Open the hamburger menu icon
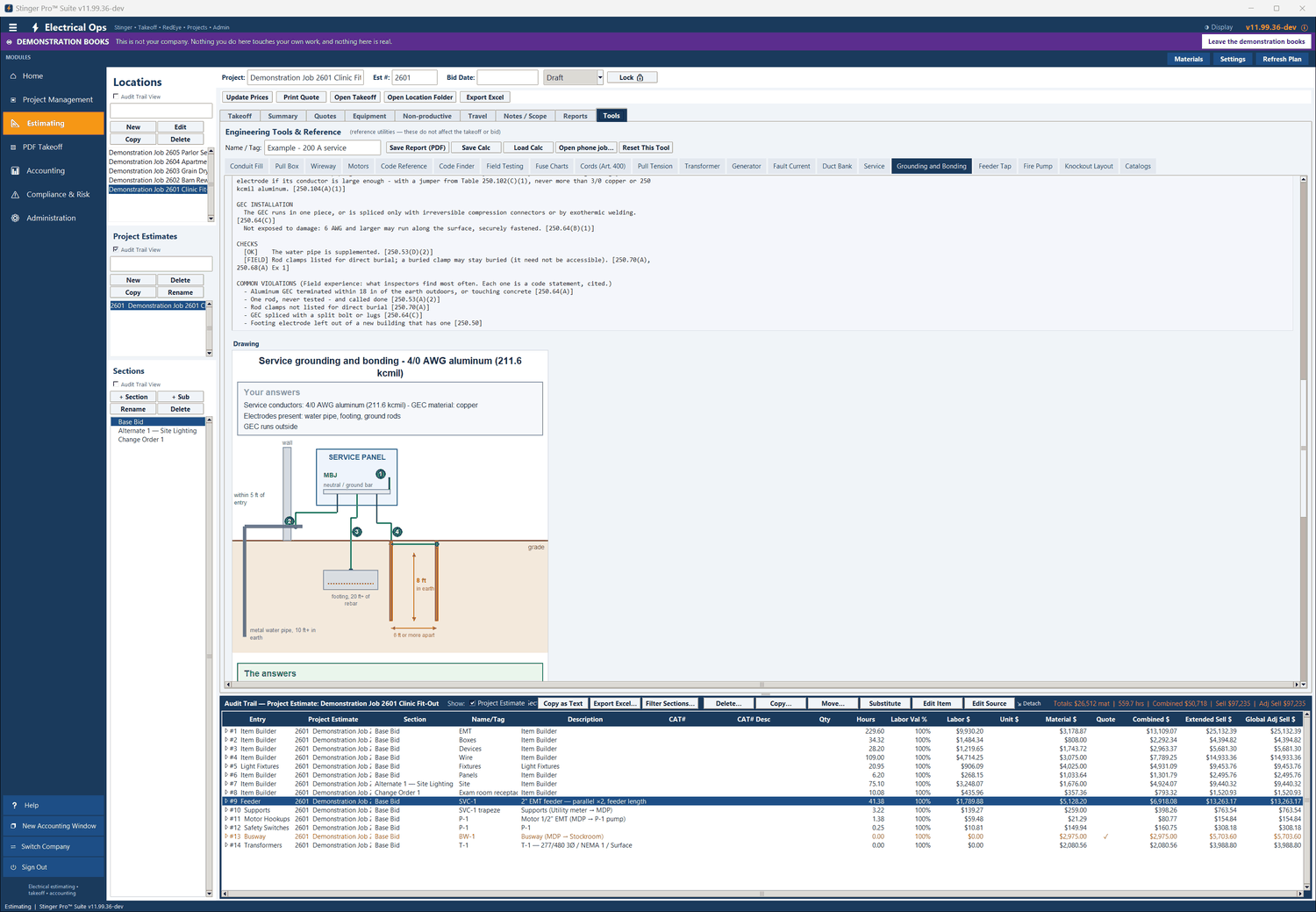 tap(12, 27)
